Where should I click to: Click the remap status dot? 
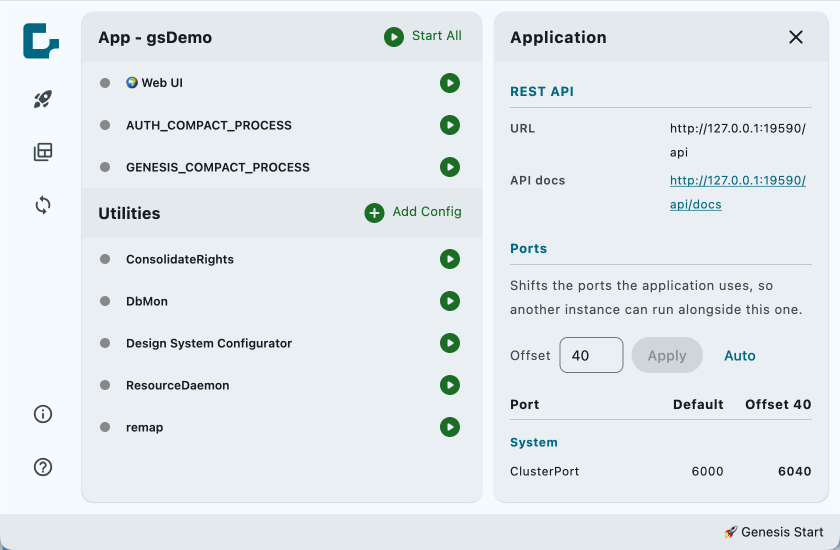pos(105,427)
